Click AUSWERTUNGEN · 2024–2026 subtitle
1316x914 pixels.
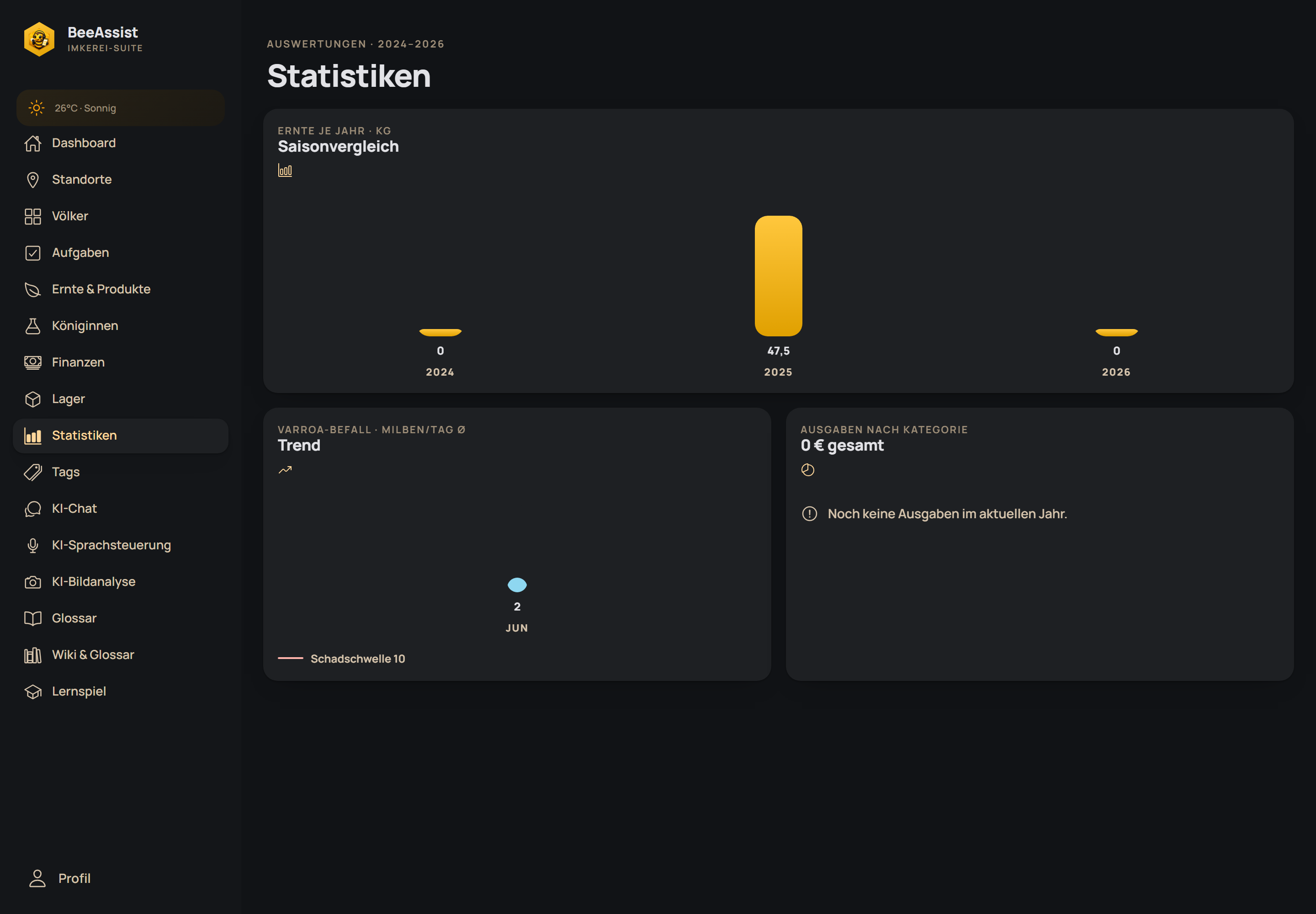point(356,44)
